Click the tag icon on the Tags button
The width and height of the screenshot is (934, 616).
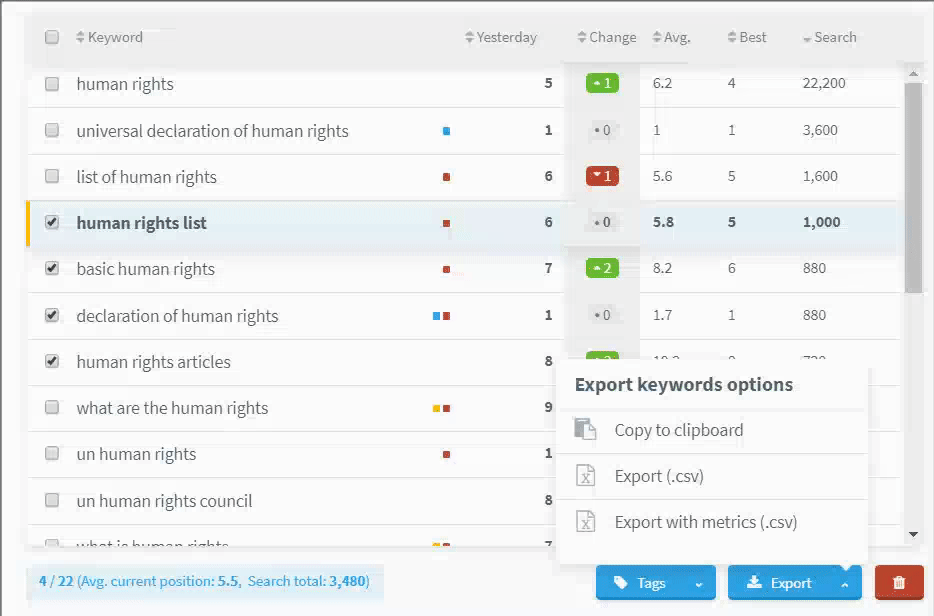pos(620,582)
